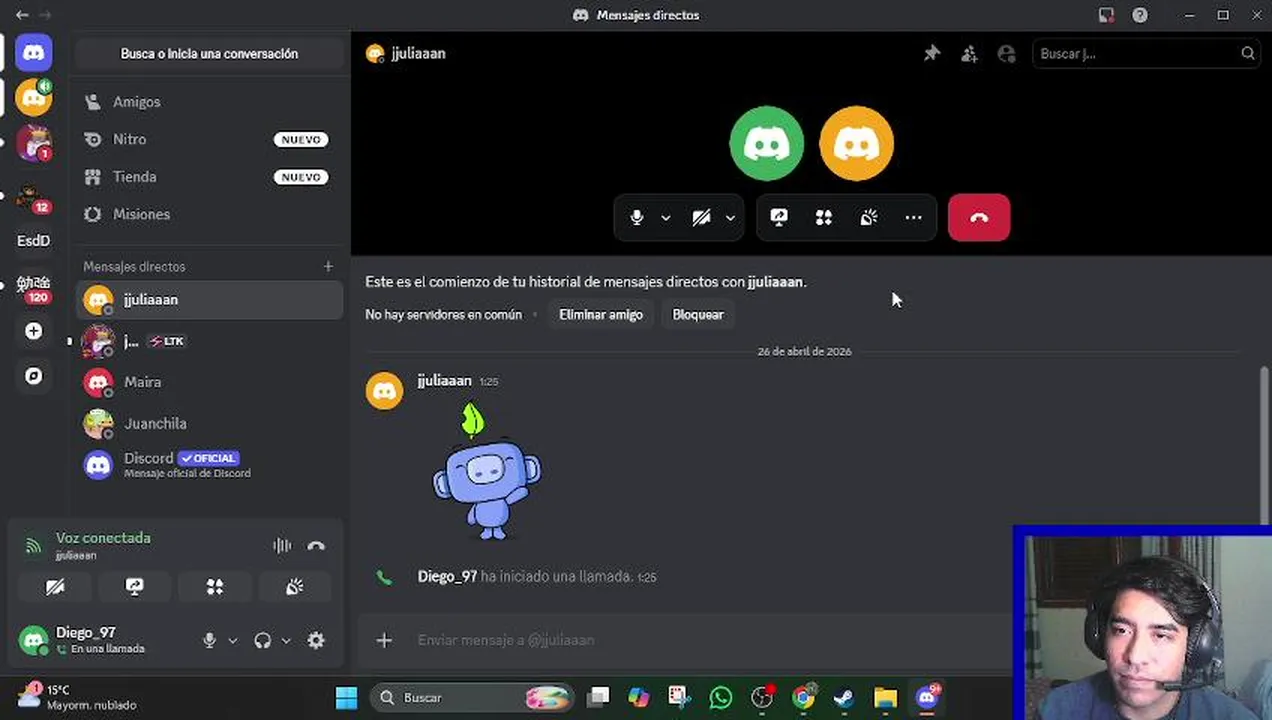Show user profile icon in header
The height and width of the screenshot is (720, 1272).
1007,54
